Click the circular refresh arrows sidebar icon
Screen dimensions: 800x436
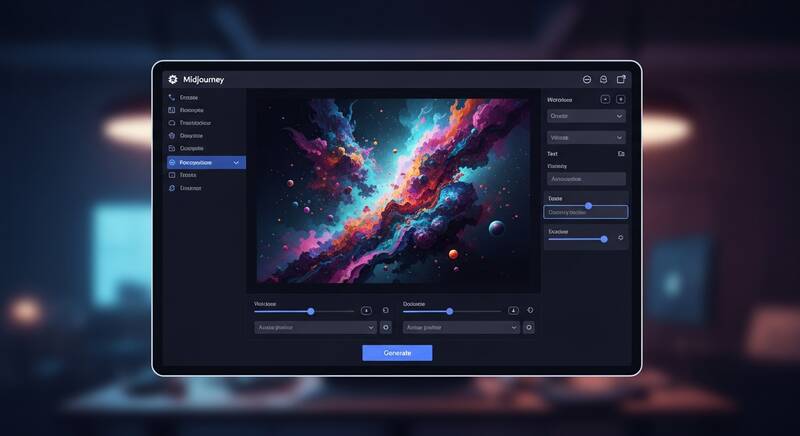click(x=172, y=188)
